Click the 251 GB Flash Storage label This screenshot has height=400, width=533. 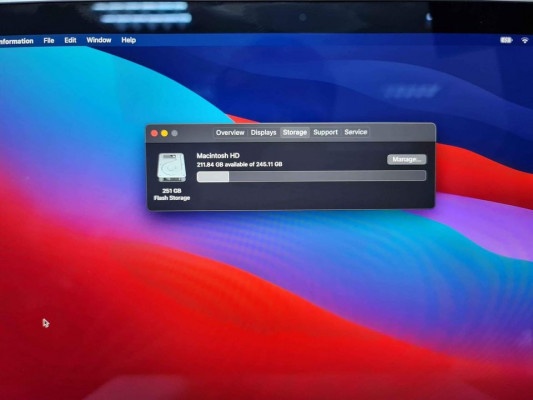(172, 194)
